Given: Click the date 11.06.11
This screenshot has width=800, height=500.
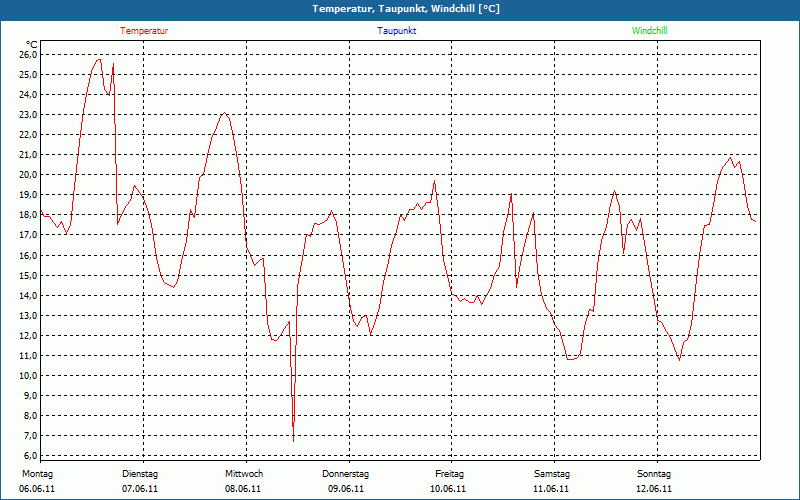Looking at the screenshot, I should pos(551,489).
